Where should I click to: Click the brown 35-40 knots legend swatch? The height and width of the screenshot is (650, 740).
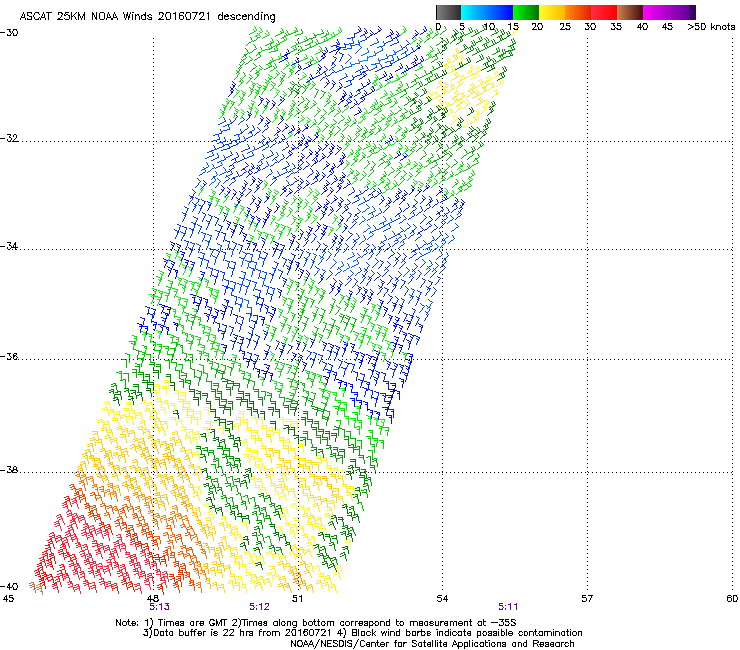tap(630, 12)
